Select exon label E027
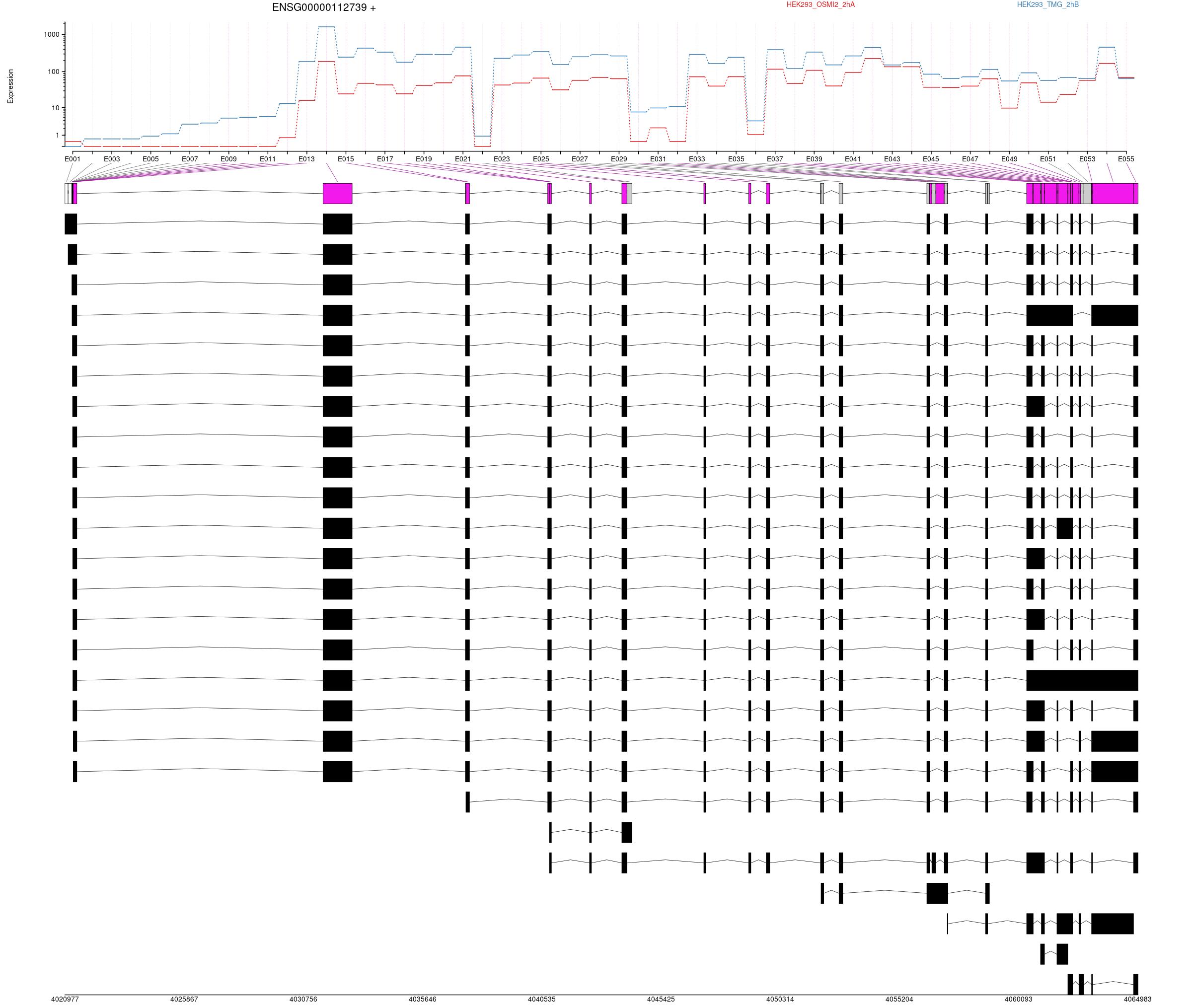The height and width of the screenshot is (1008, 1192). (580, 159)
